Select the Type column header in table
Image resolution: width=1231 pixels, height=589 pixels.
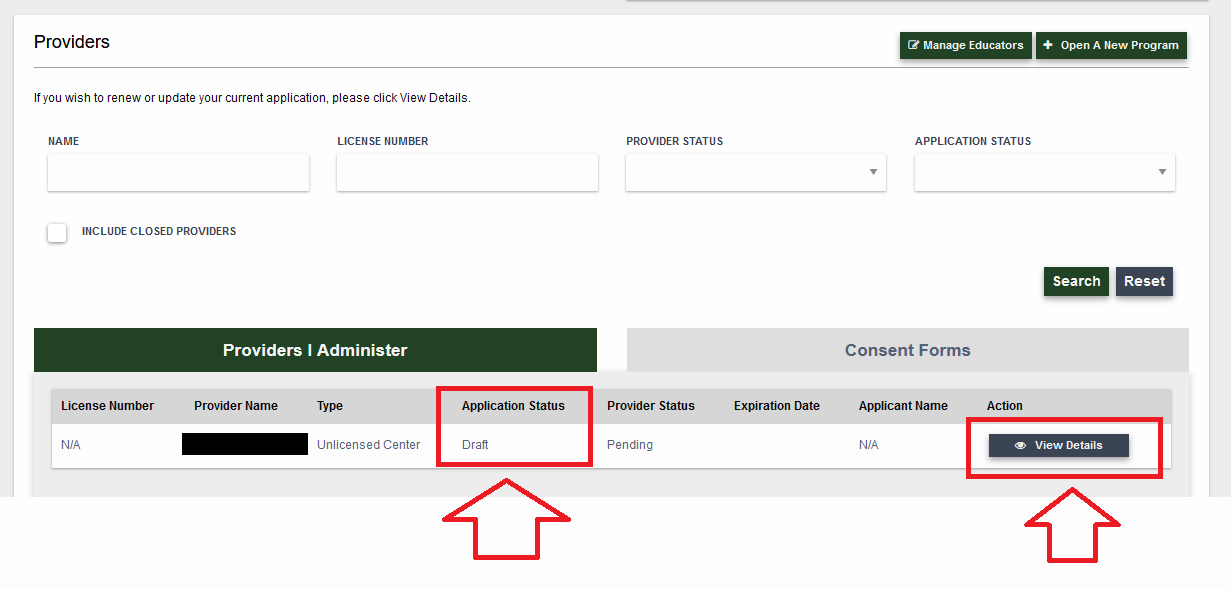pos(330,406)
